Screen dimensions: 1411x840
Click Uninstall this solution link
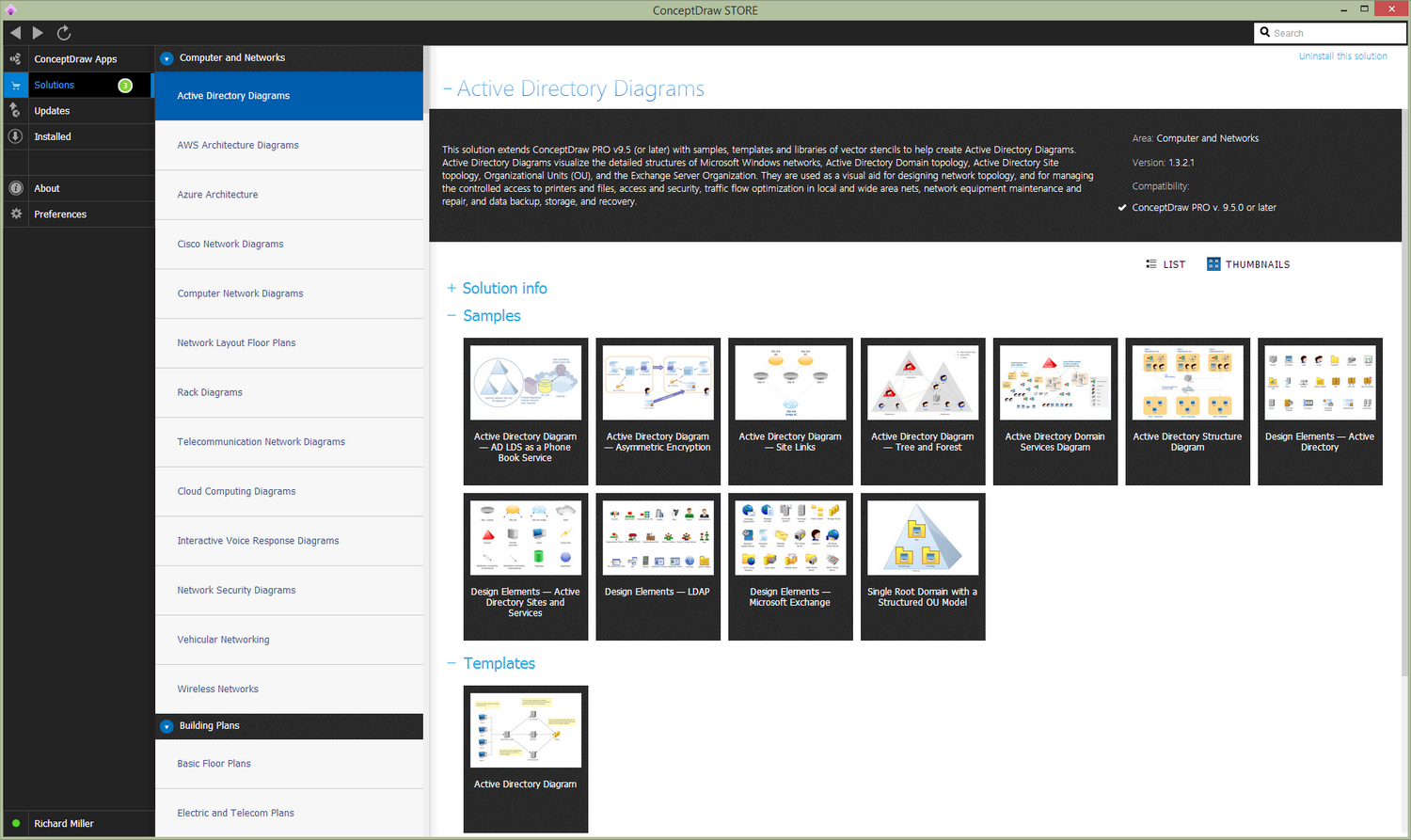point(1342,56)
